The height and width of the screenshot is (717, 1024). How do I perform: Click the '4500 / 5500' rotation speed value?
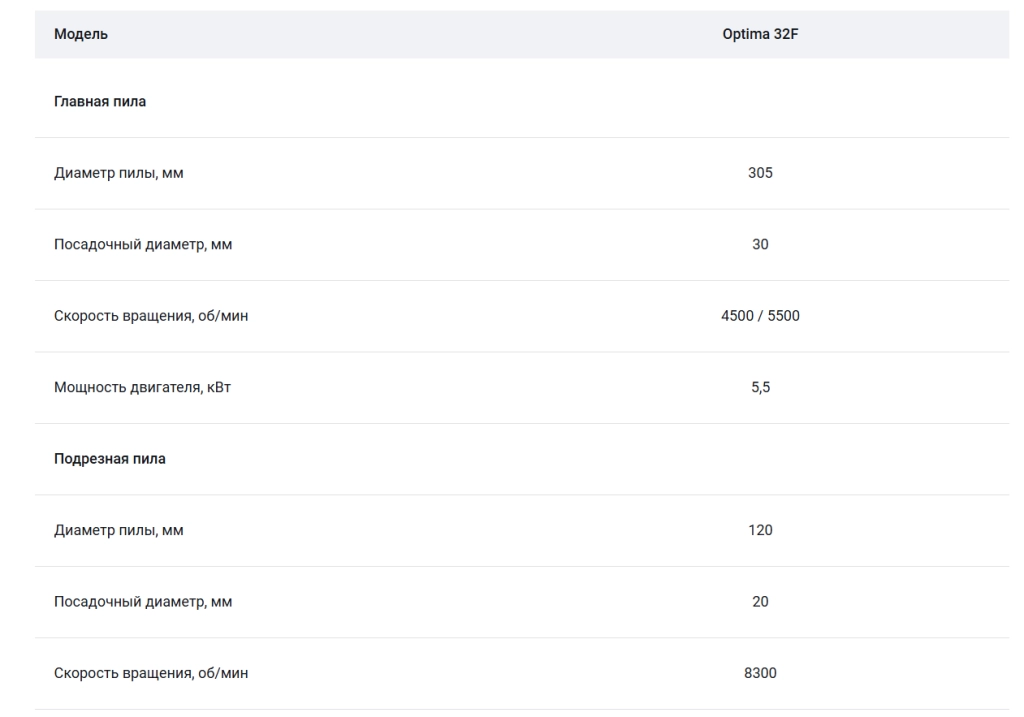pyautogui.click(x=760, y=316)
